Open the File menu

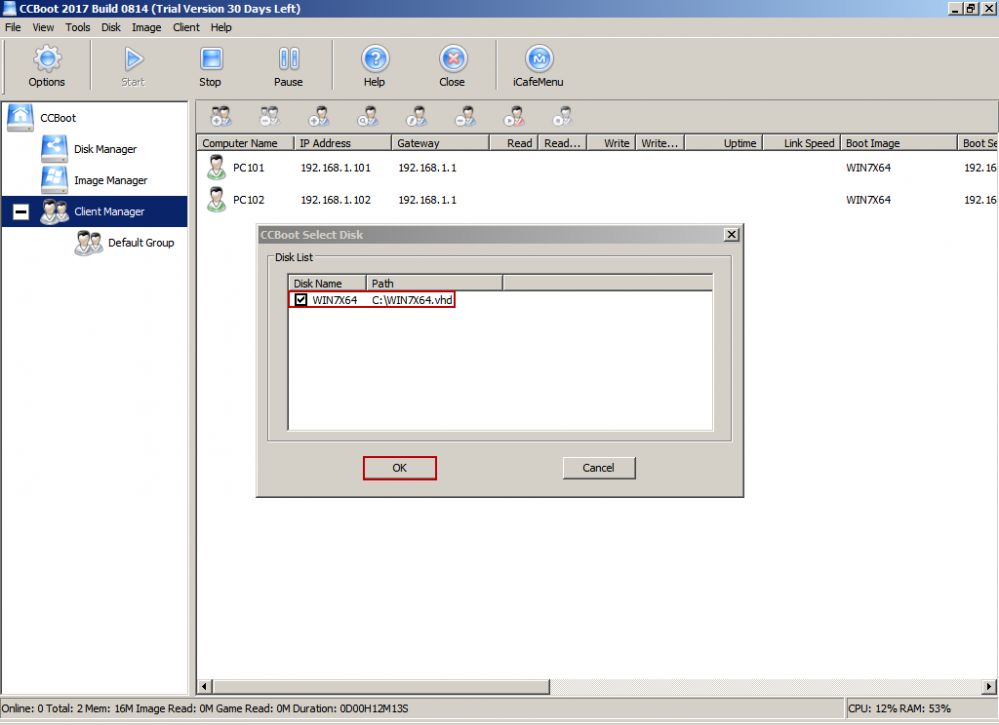(x=13, y=27)
